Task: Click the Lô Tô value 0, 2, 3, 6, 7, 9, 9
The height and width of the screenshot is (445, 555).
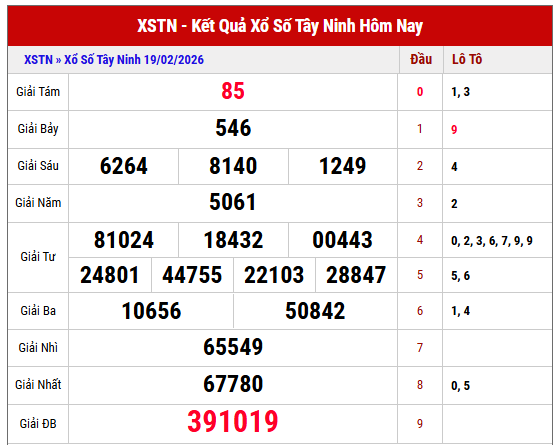Action: 492,241
